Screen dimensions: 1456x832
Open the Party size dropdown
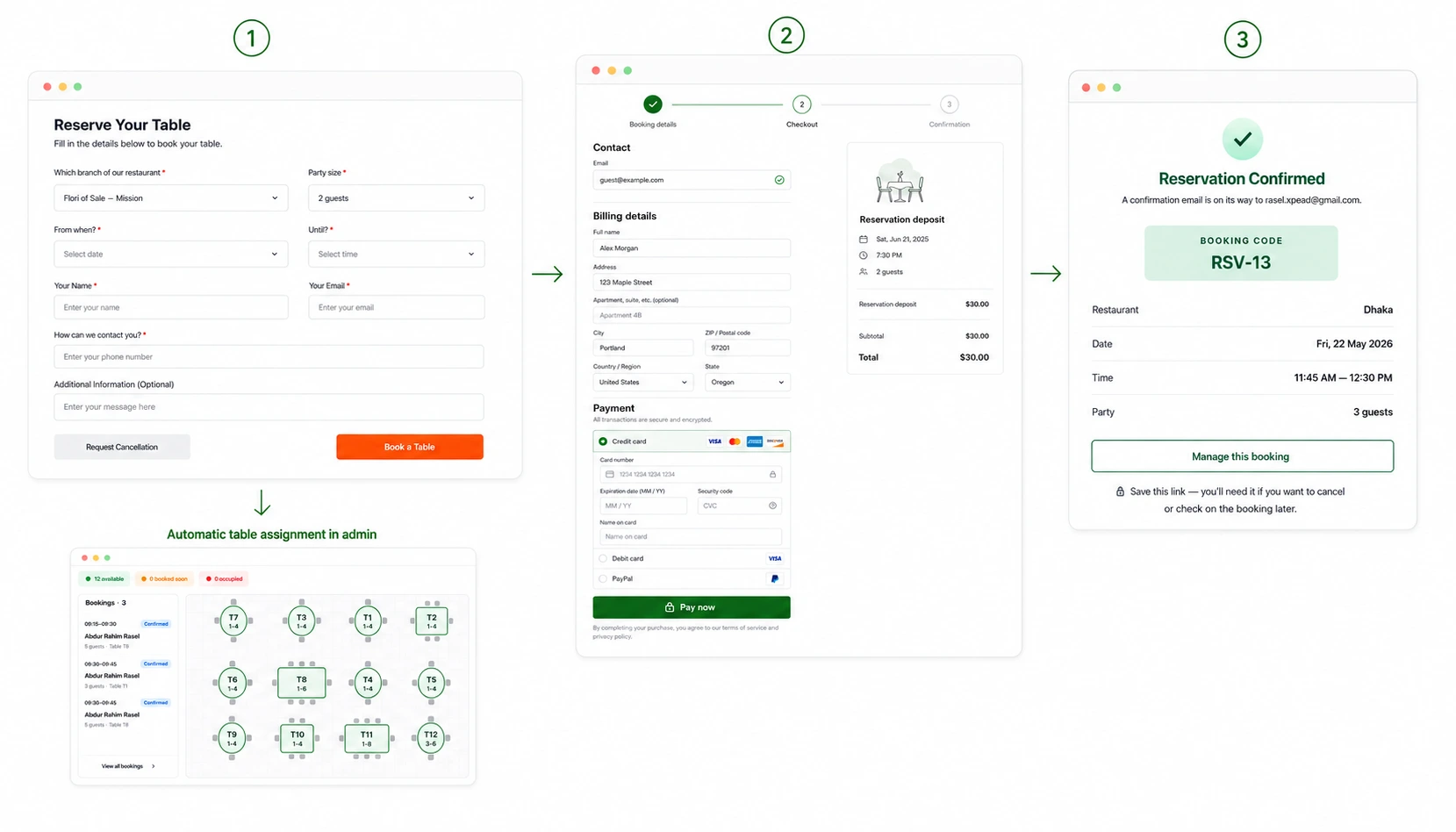(x=396, y=198)
